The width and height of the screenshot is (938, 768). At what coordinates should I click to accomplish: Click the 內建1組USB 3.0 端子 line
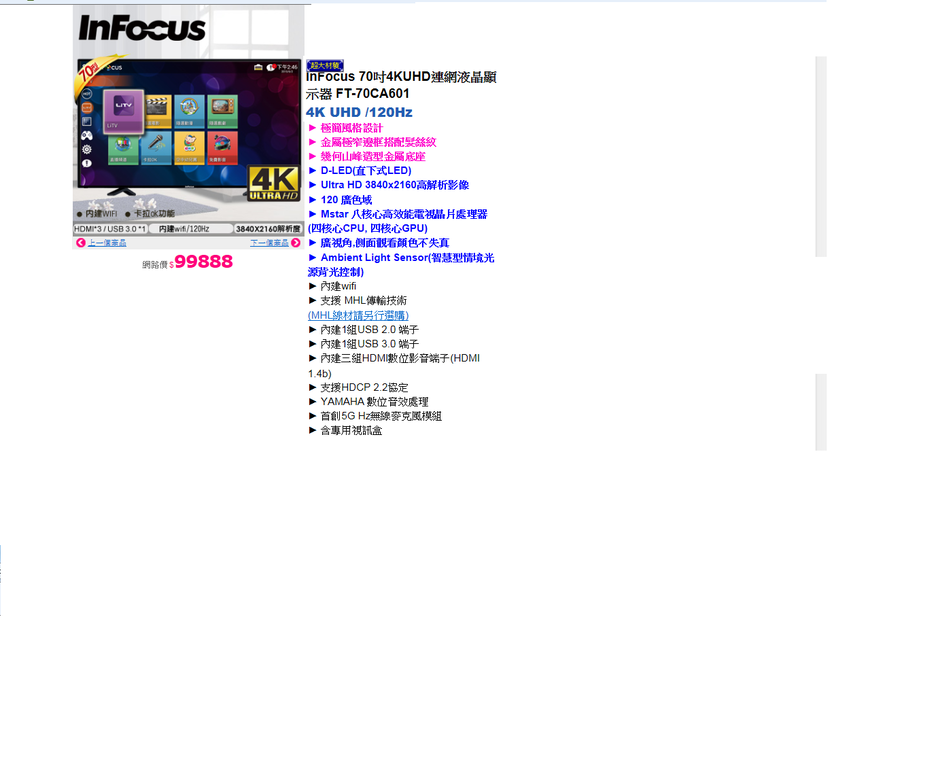[364, 345]
